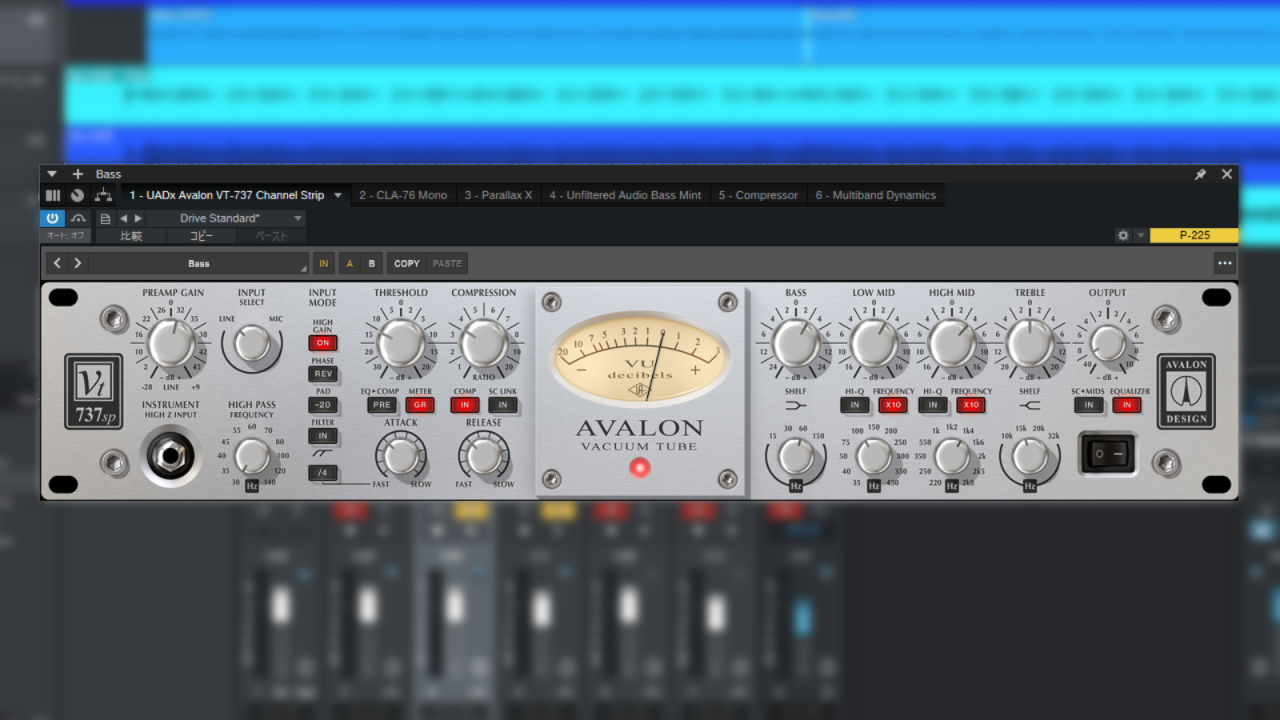
Task: Load the previous host preset arrow
Action: tap(124, 218)
